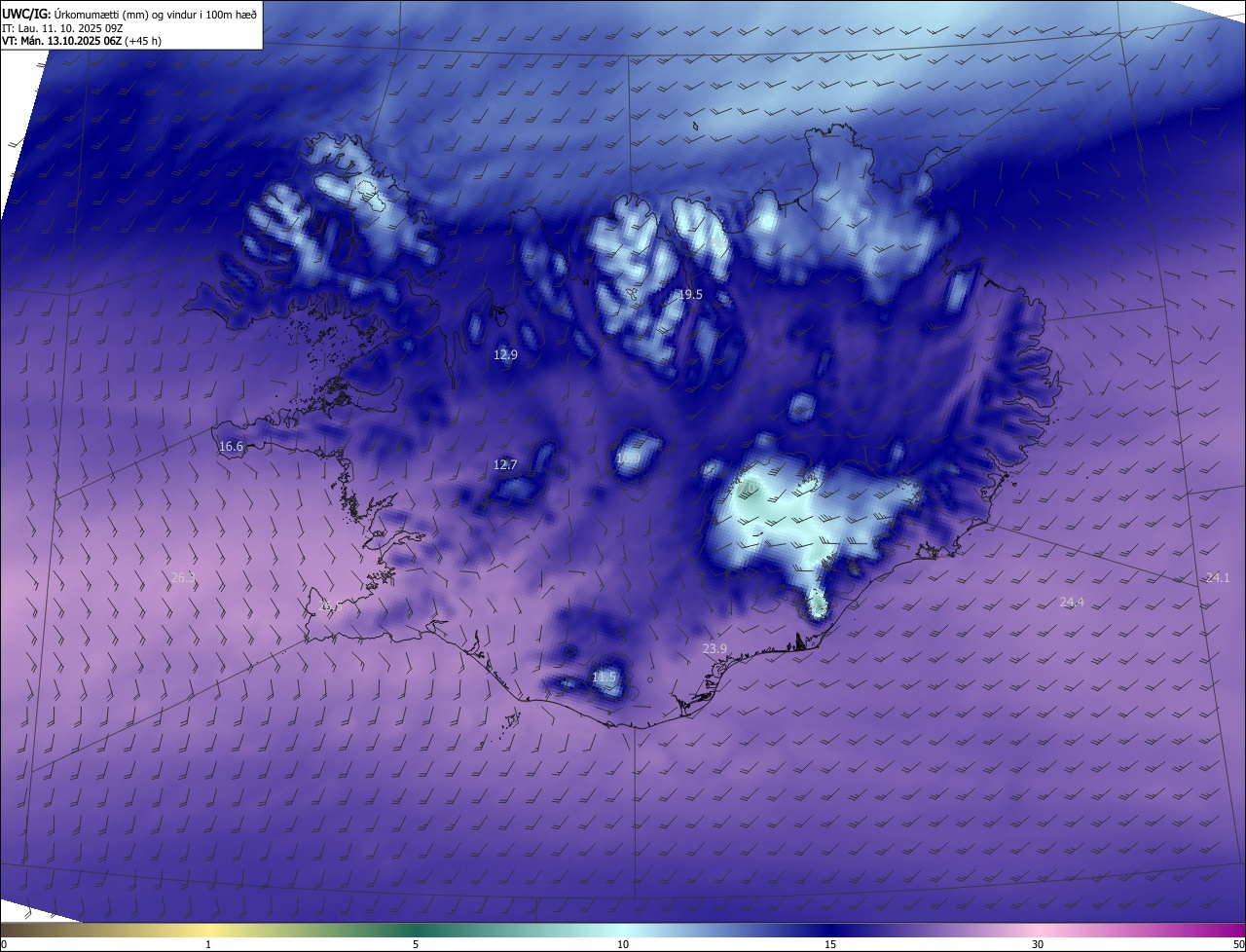This screenshot has height=952, width=1246.
Task: Click the colorbar tick labeled 5
Action: [x=416, y=944]
